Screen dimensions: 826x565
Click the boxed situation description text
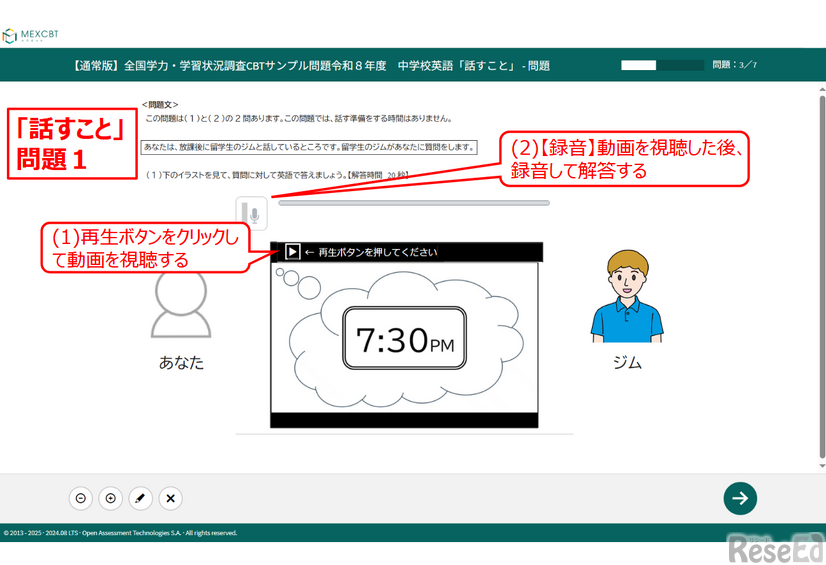pyautogui.click(x=309, y=147)
